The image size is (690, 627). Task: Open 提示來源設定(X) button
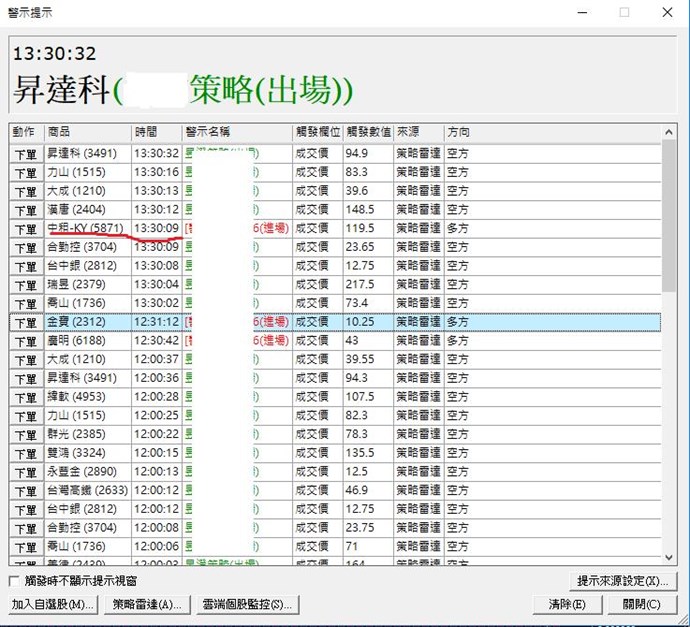(622, 581)
